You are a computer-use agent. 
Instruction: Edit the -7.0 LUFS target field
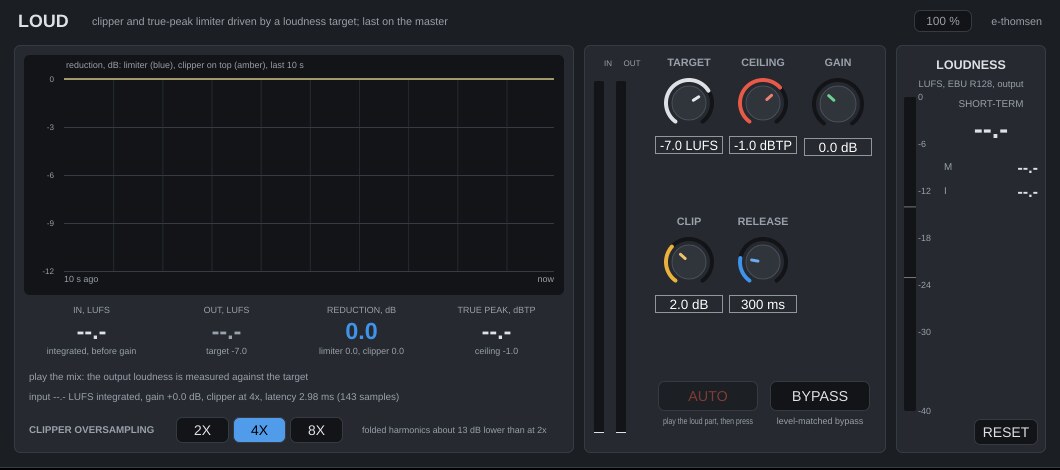point(689,145)
